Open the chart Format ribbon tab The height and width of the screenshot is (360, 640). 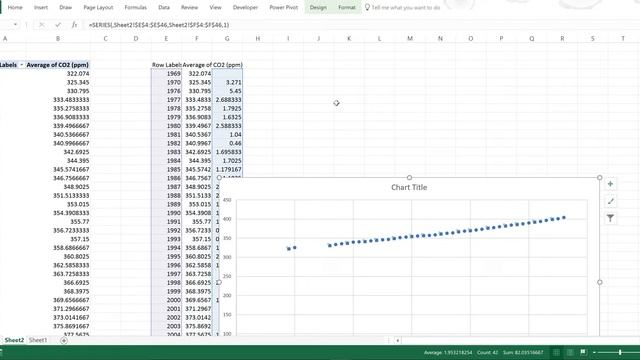(347, 7)
